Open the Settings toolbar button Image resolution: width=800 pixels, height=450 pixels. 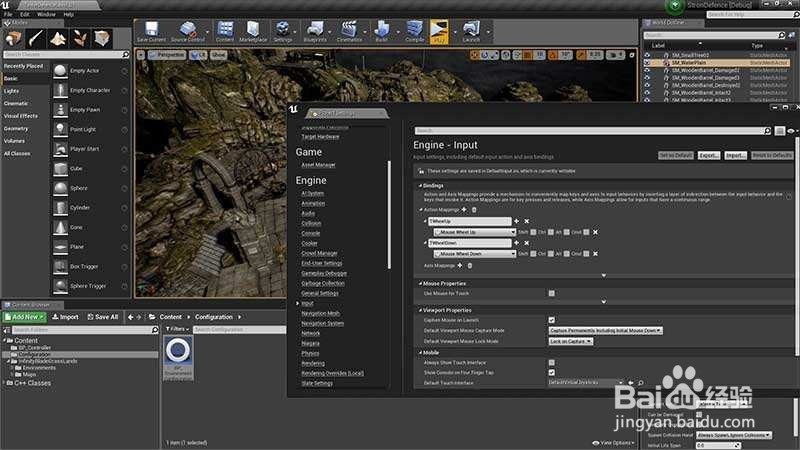click(x=282, y=32)
